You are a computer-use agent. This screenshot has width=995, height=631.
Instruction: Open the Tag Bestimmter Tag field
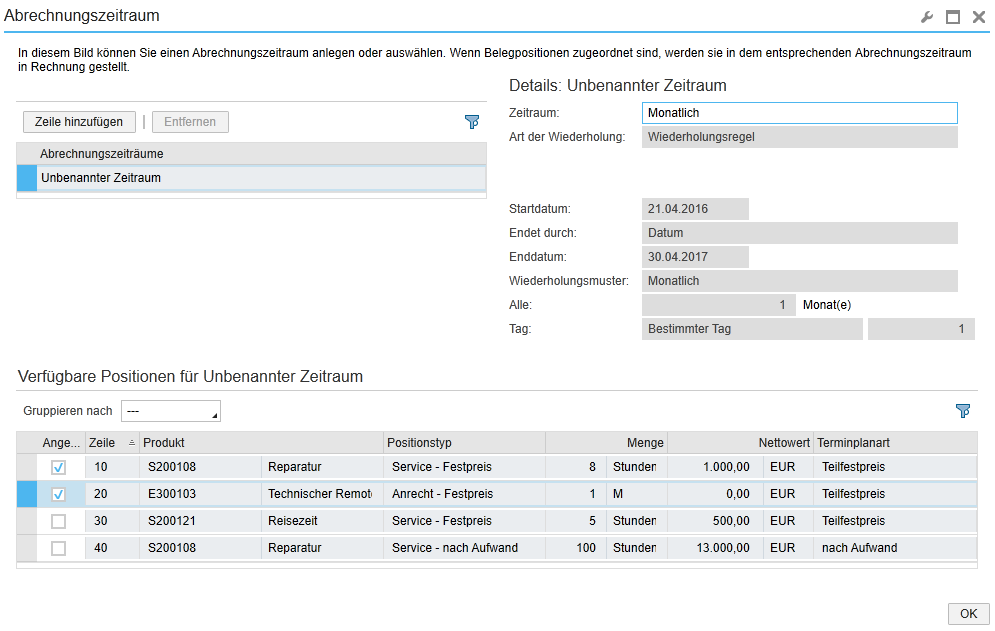[x=752, y=329]
